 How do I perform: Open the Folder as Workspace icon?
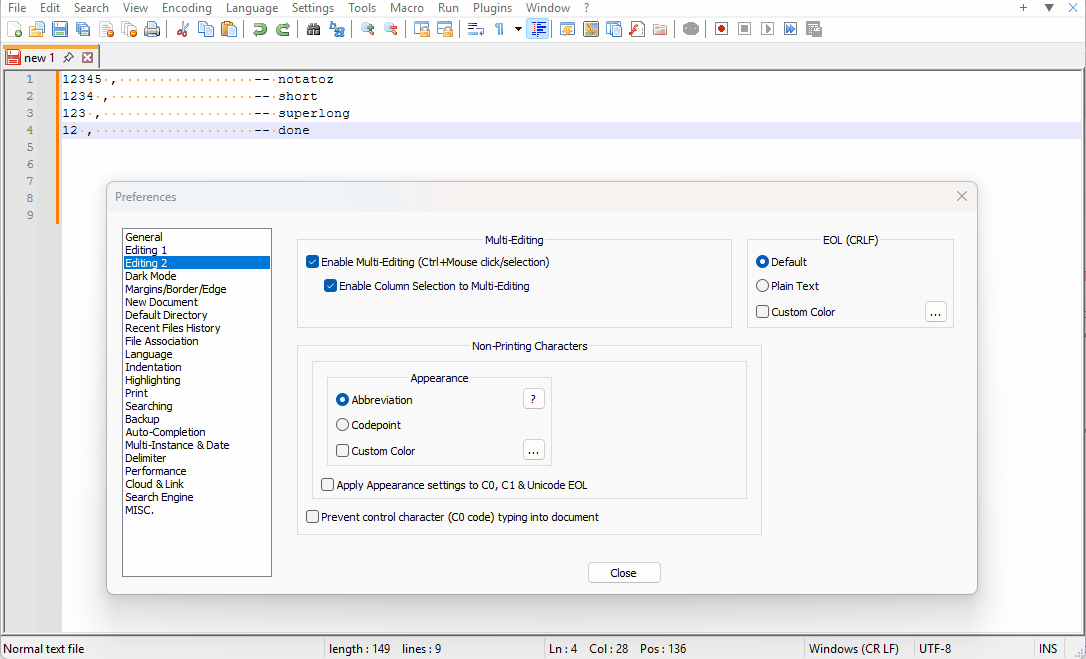pos(660,29)
